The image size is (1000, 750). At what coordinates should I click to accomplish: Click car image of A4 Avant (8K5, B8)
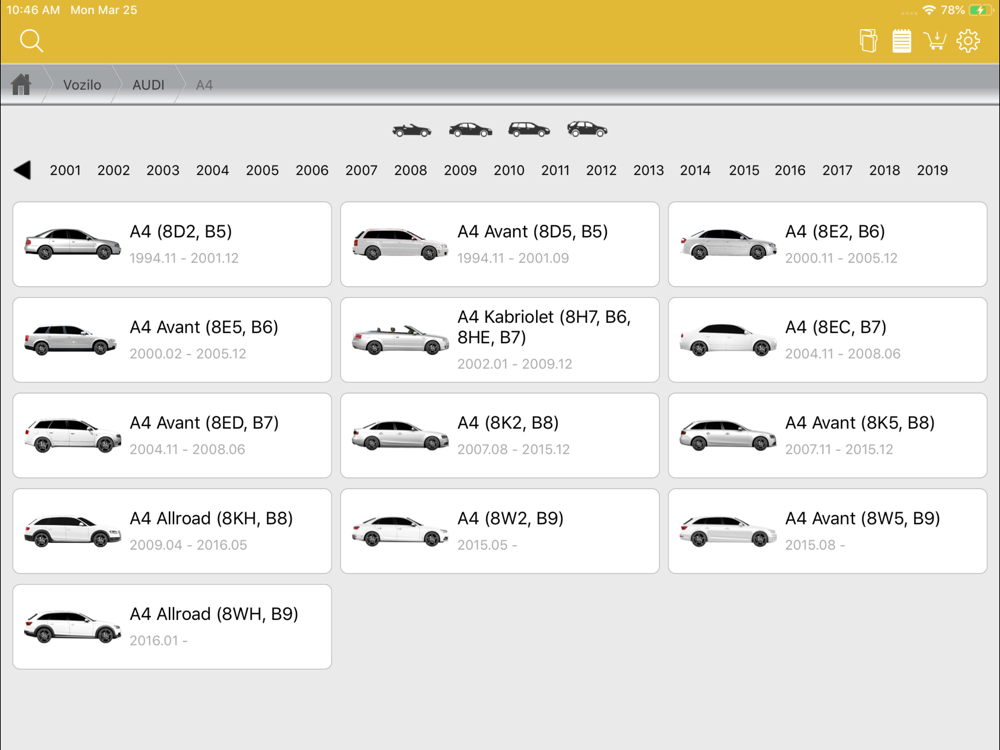click(728, 435)
